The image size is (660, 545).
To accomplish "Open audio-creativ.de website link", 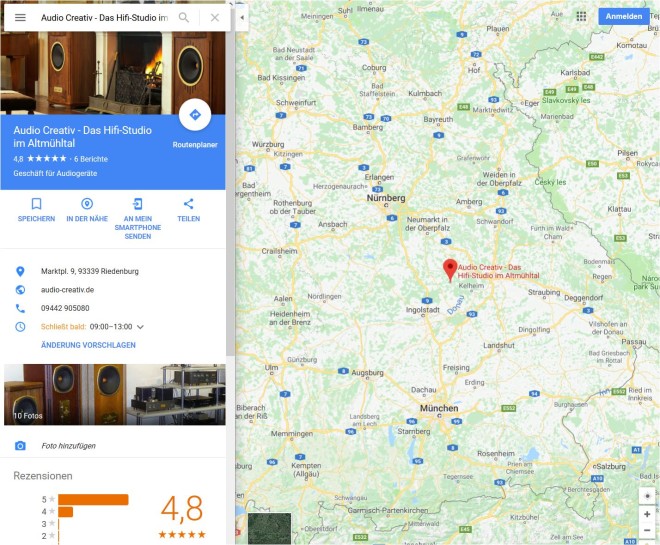I will [67, 290].
